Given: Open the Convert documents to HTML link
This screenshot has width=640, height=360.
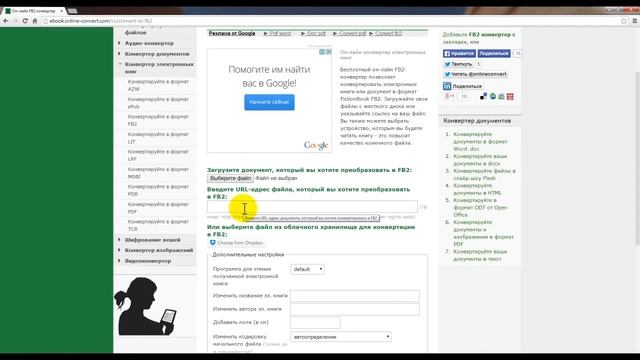Looking at the screenshot, I should click(x=478, y=189).
